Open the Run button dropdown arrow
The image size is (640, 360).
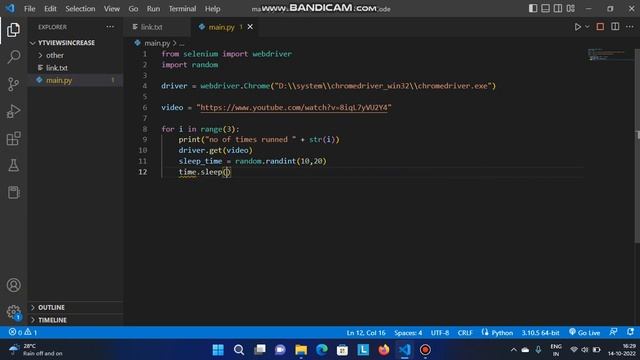click(587, 27)
